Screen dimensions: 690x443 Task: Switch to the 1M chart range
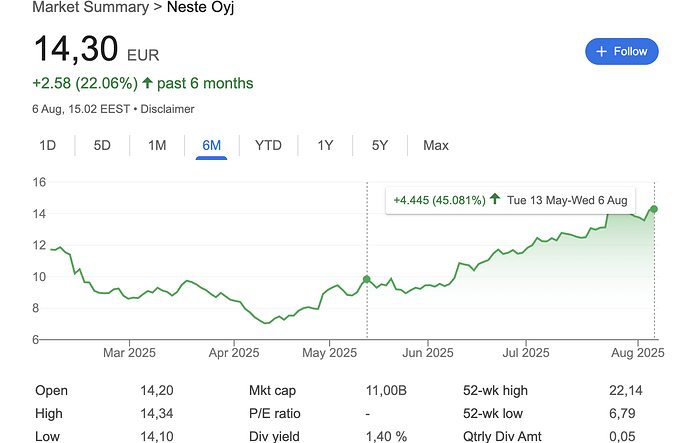click(157, 145)
